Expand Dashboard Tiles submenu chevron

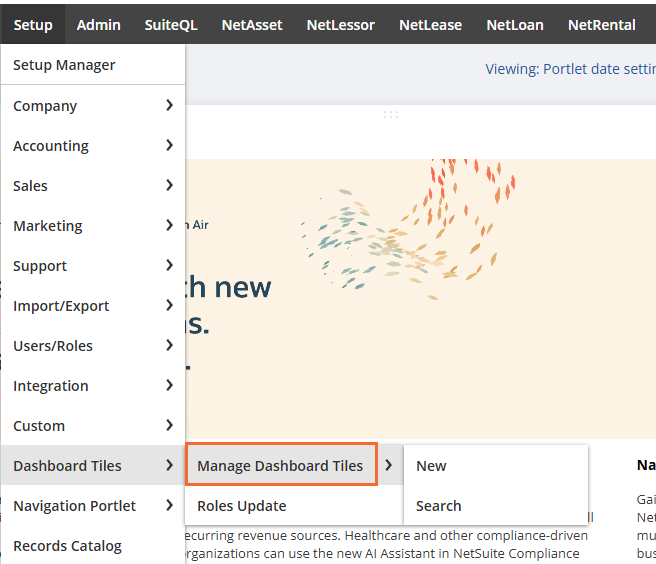coord(169,465)
